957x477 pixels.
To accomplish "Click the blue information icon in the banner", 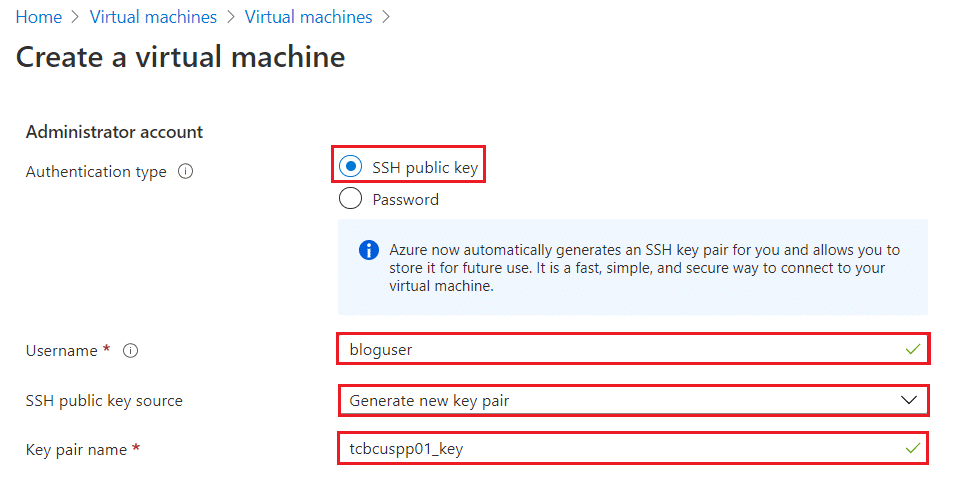I will [x=369, y=251].
